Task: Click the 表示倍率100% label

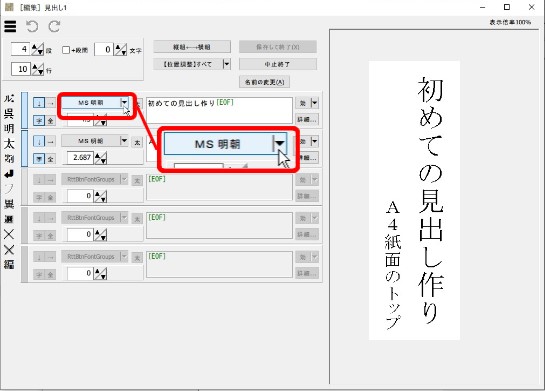Action: click(x=510, y=22)
